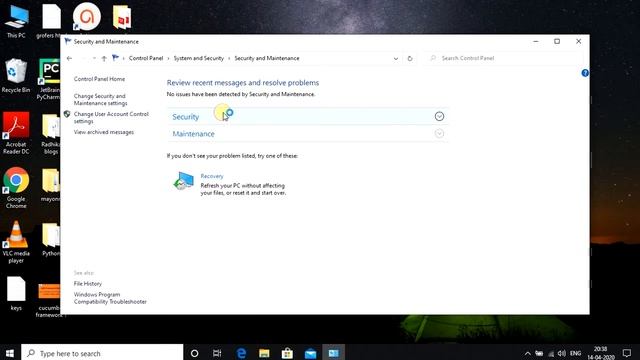Viewport: 640px width, 360px height.
Task: Open the Recovery link
Action: pyautogui.click(x=212, y=176)
